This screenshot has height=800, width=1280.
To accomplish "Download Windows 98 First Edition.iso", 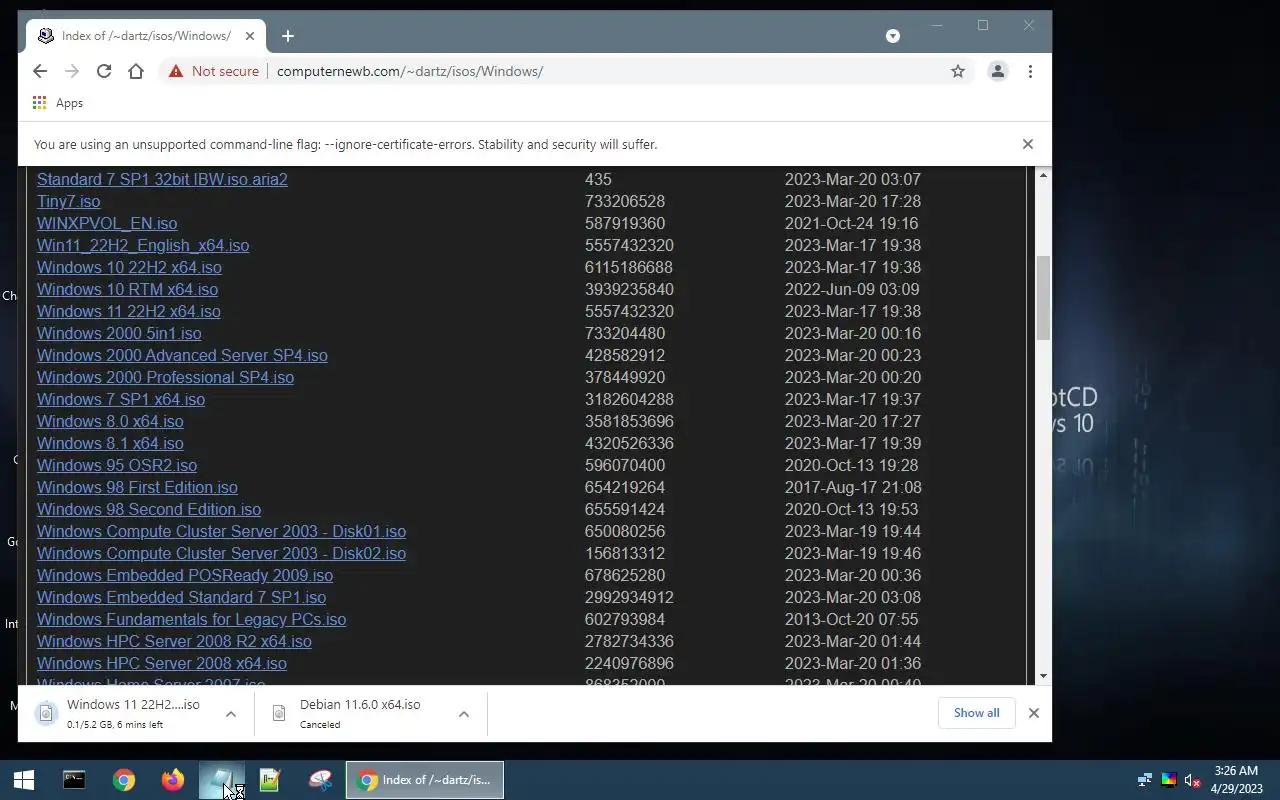I will [137, 487].
